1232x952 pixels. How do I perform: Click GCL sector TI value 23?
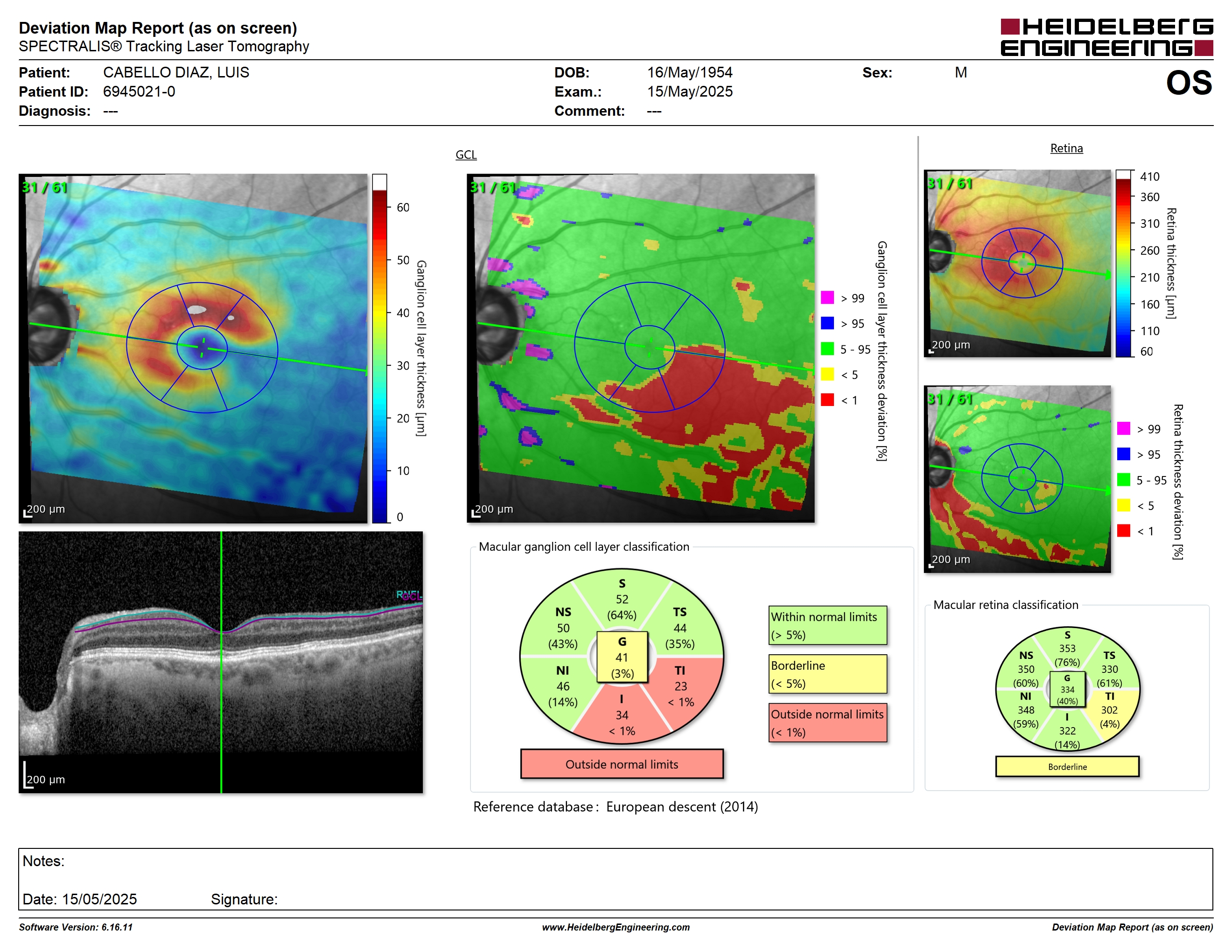pos(680,686)
